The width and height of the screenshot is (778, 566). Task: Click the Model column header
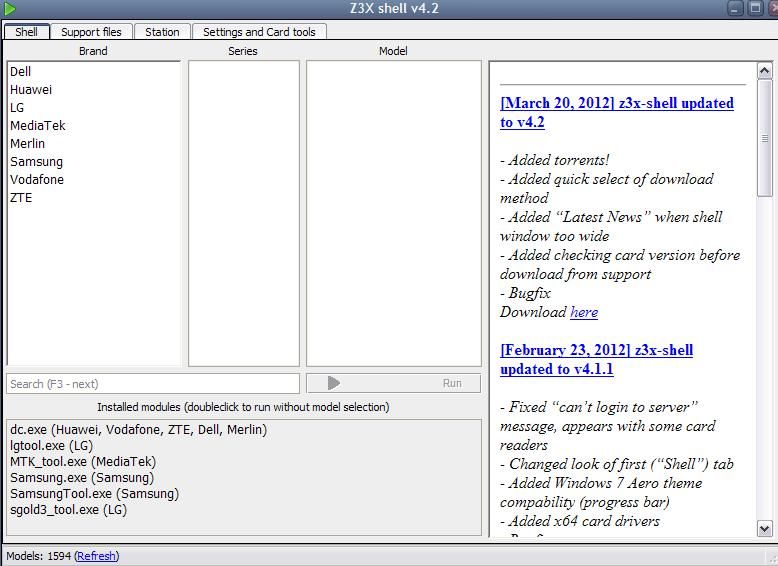click(393, 51)
